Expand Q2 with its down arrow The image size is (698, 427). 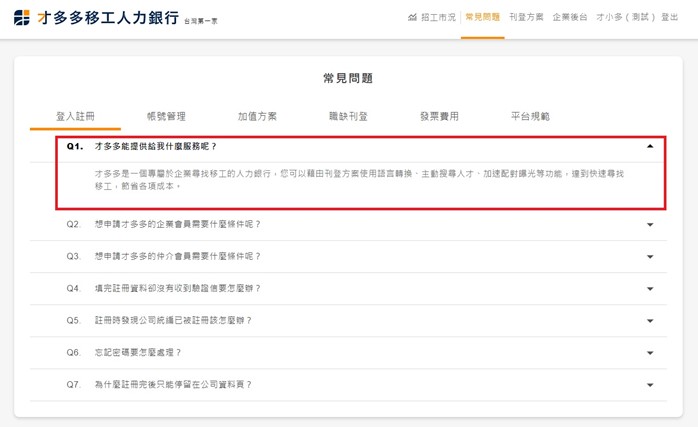(x=650, y=225)
